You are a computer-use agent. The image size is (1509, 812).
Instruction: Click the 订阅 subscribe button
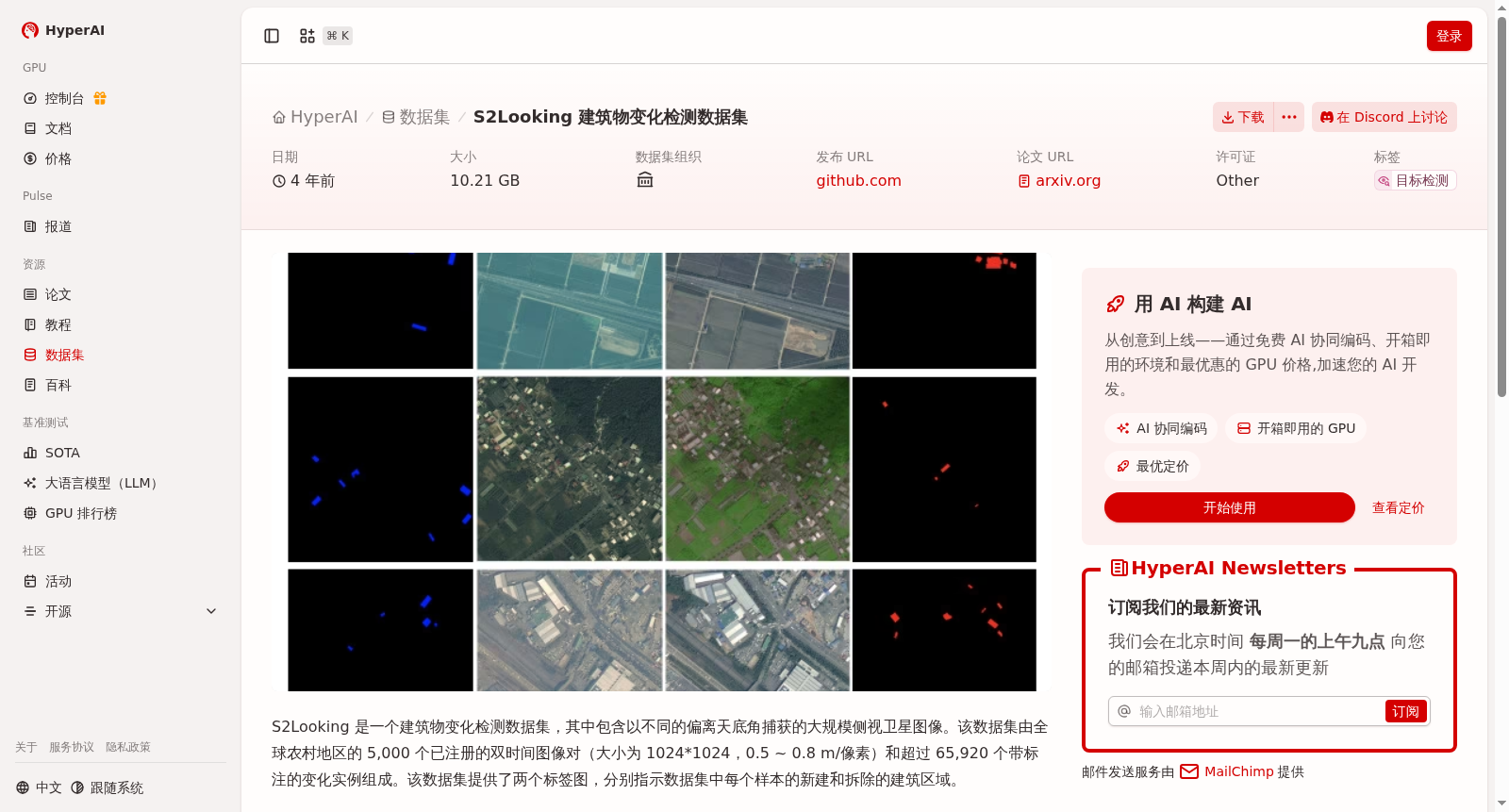1406,711
